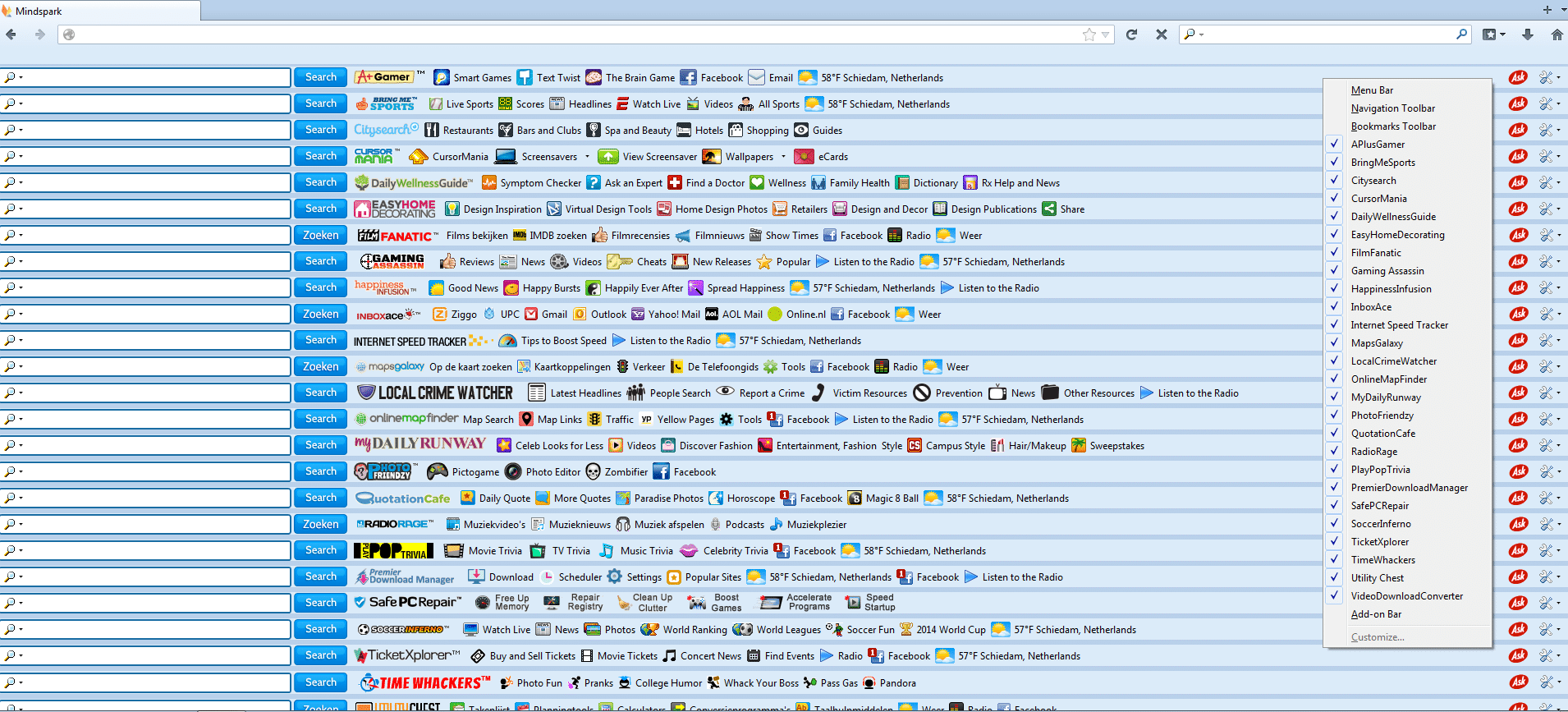Reload the page with refresh icon

[1131, 34]
